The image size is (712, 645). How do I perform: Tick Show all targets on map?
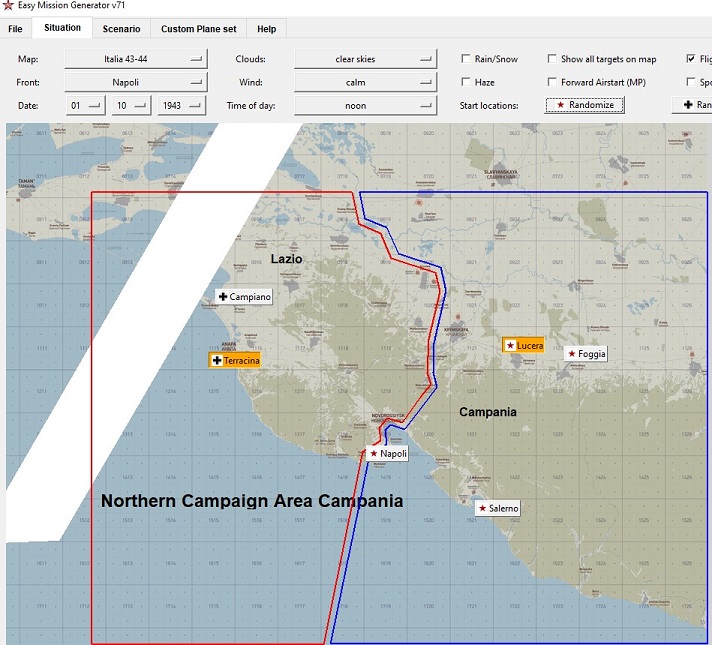coord(552,59)
